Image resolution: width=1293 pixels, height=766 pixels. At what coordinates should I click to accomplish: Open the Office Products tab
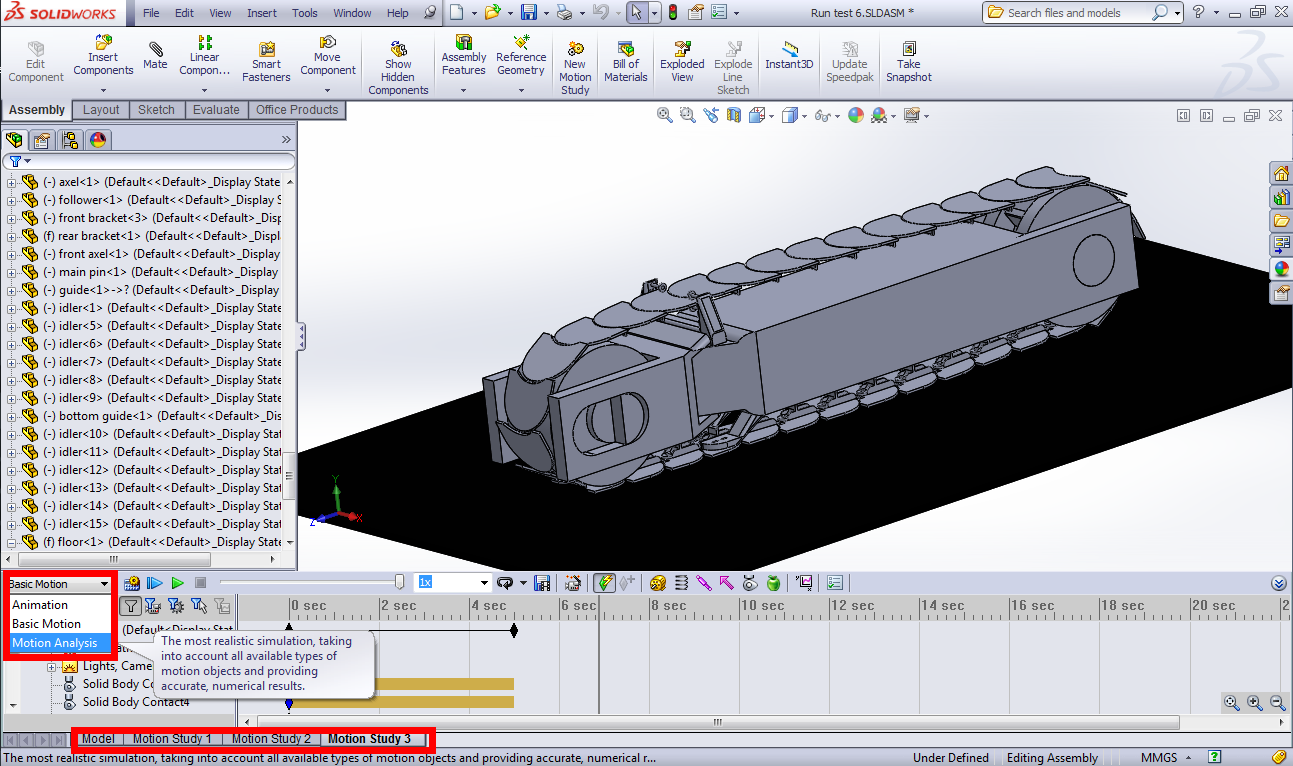coord(297,110)
